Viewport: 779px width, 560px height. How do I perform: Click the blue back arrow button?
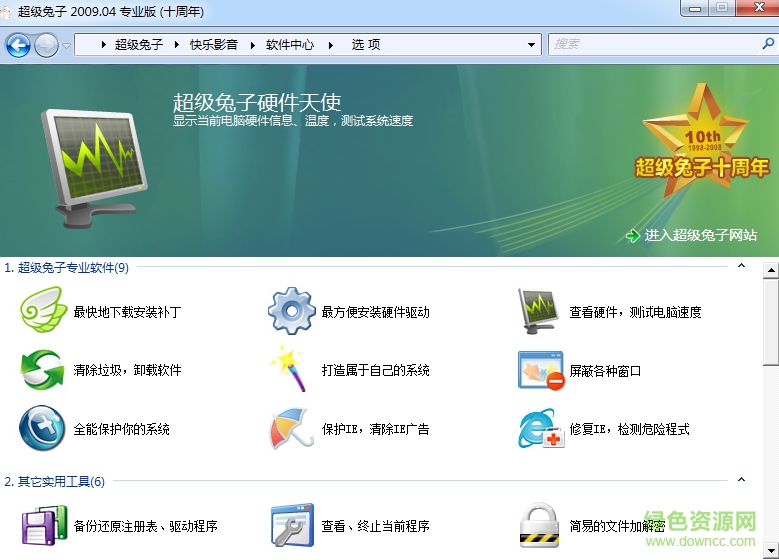(x=18, y=46)
